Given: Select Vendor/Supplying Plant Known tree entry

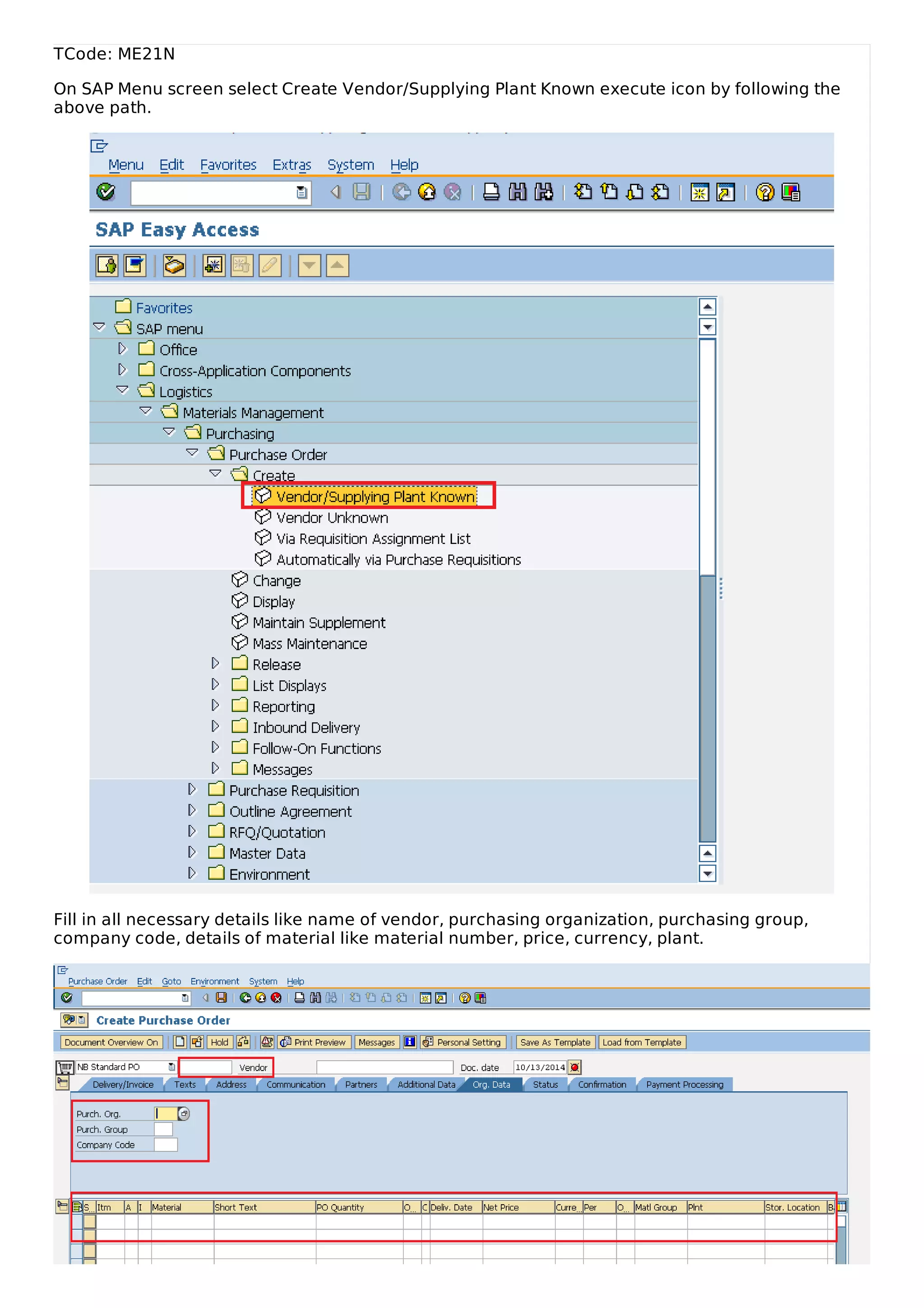Looking at the screenshot, I should click(365, 496).
